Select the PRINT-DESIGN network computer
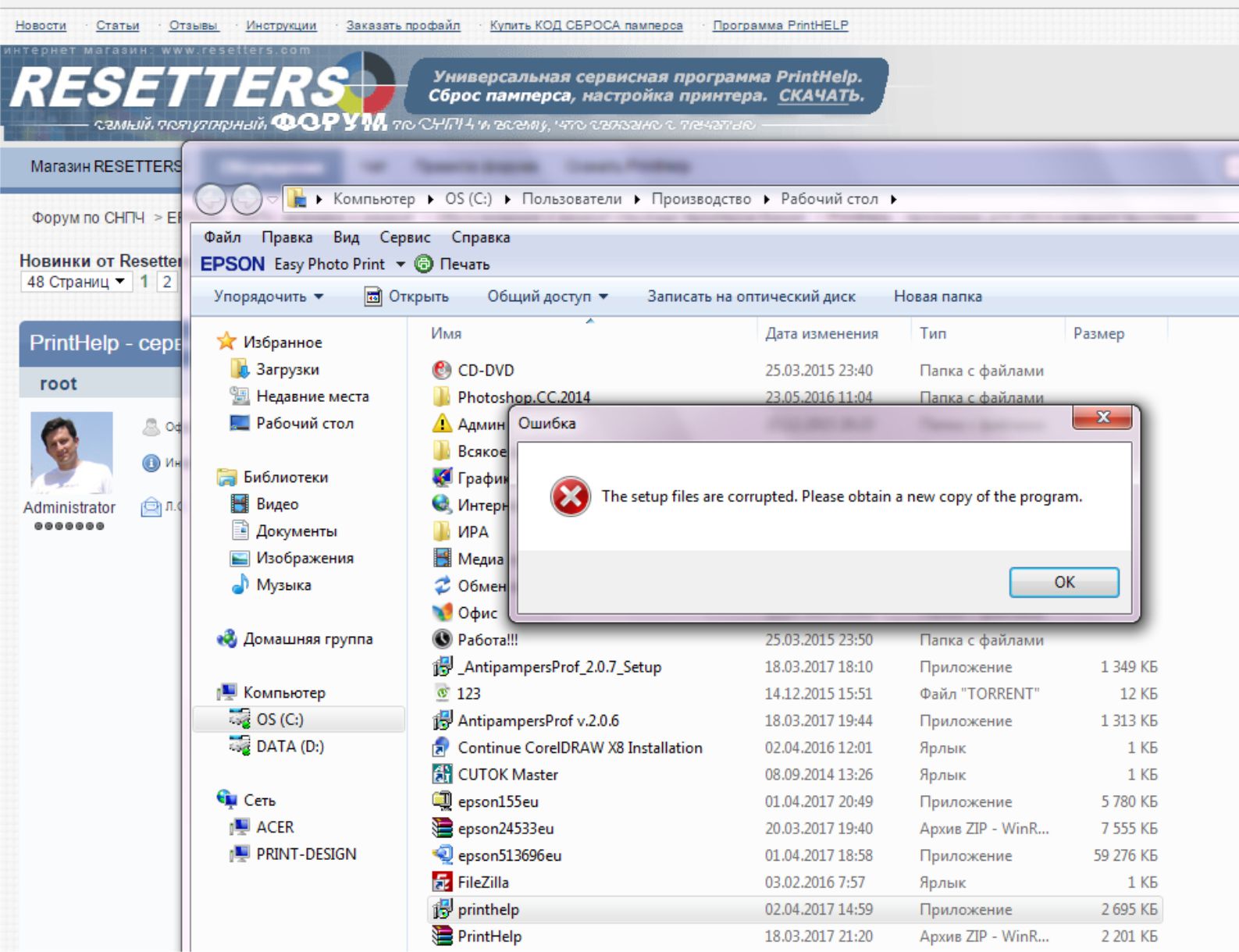The image size is (1239, 952). pyautogui.click(x=306, y=854)
